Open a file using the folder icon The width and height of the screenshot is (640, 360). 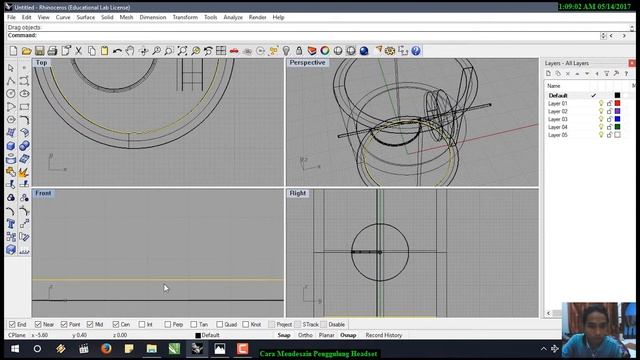(x=26, y=51)
